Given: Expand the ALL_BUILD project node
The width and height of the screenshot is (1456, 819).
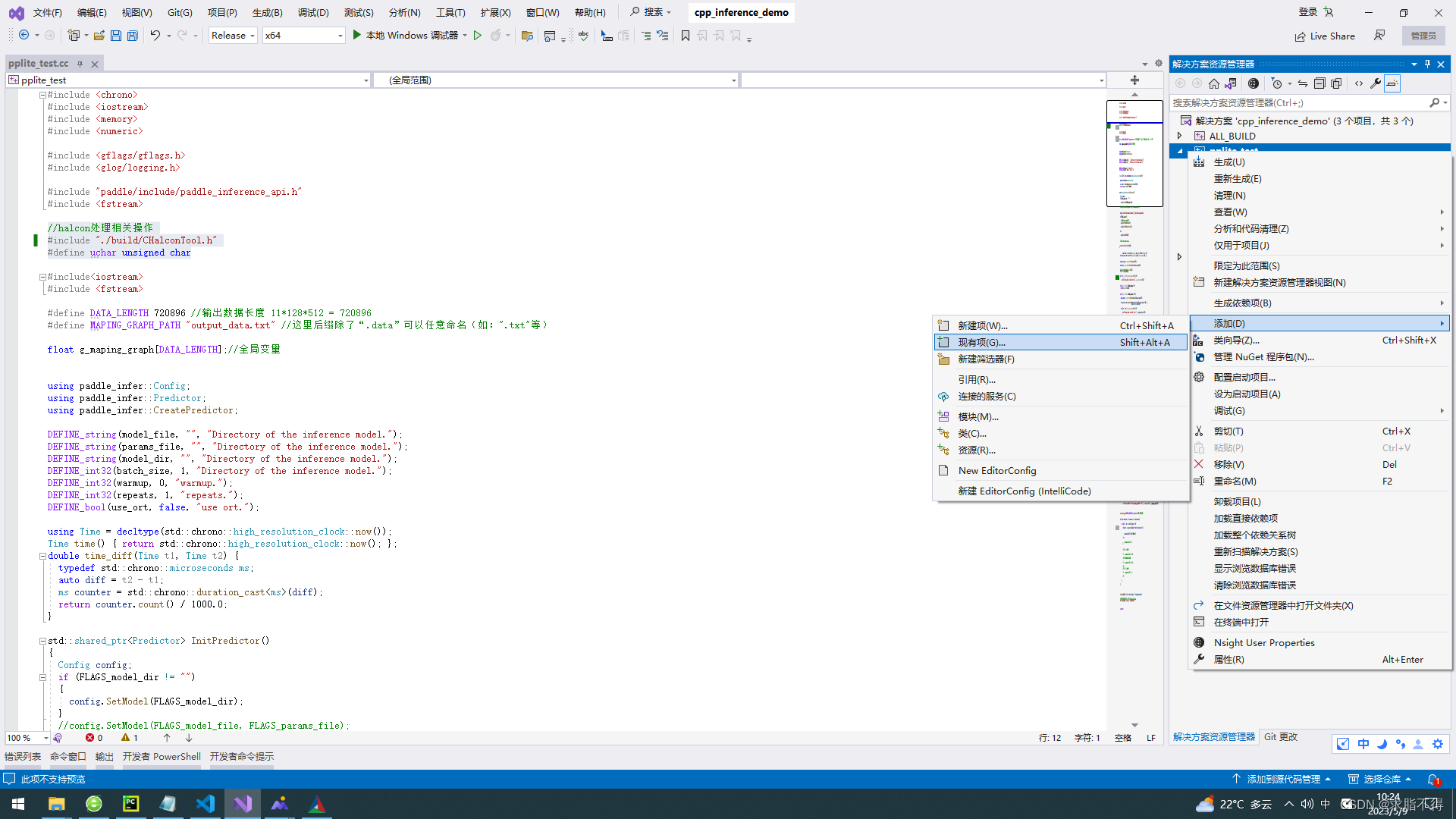Looking at the screenshot, I should point(1180,136).
